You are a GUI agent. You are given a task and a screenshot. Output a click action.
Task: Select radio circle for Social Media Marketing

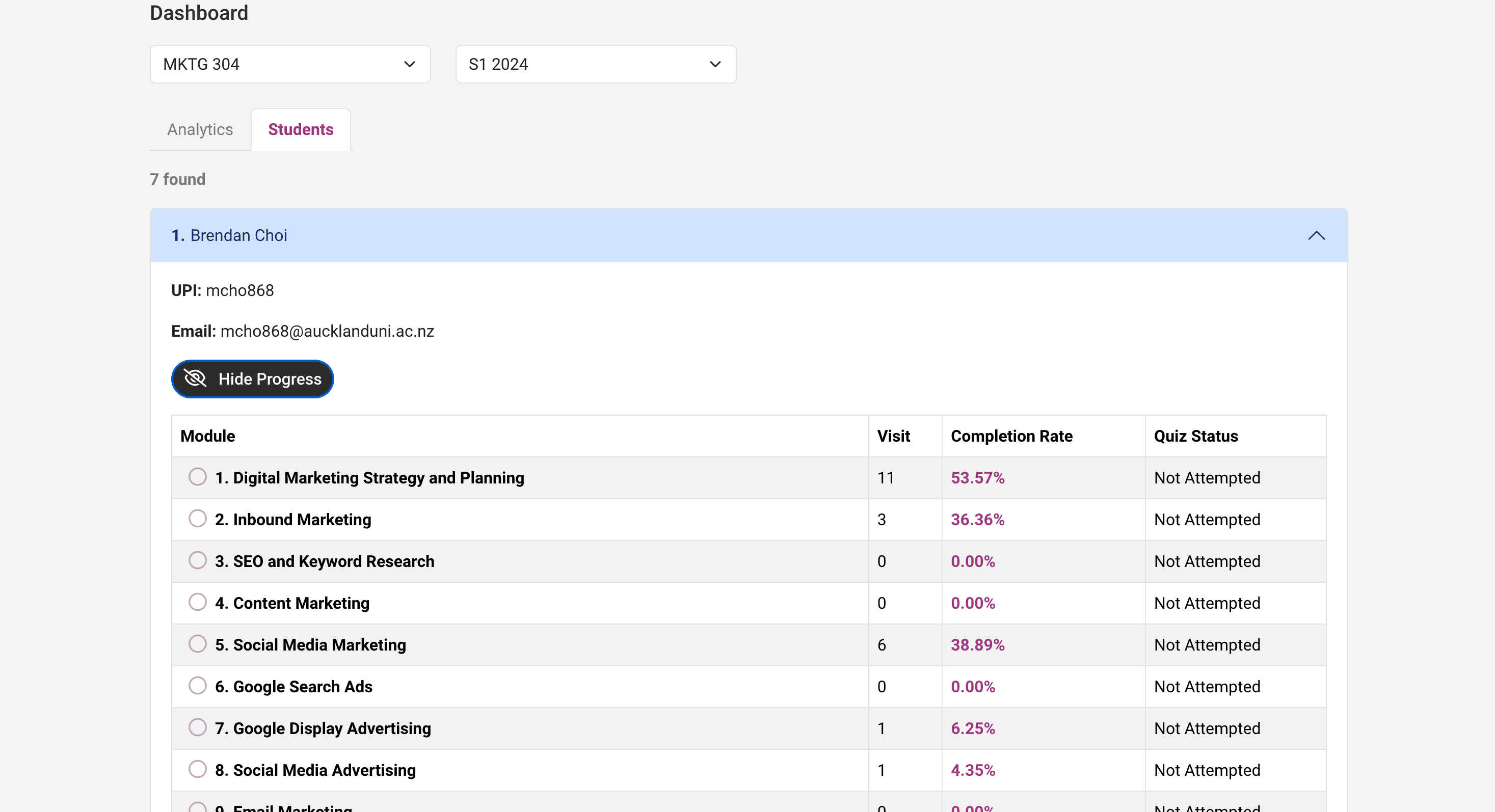point(197,644)
